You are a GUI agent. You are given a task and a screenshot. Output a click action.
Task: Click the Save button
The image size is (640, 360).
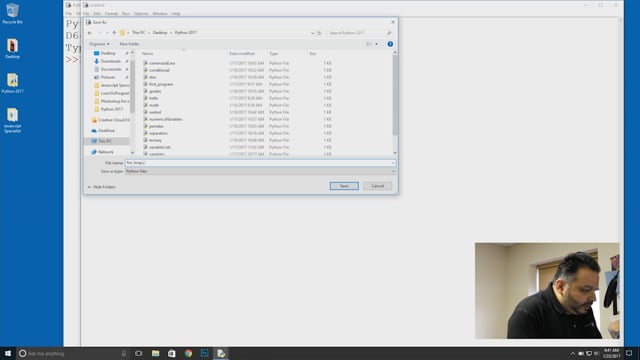(x=344, y=186)
